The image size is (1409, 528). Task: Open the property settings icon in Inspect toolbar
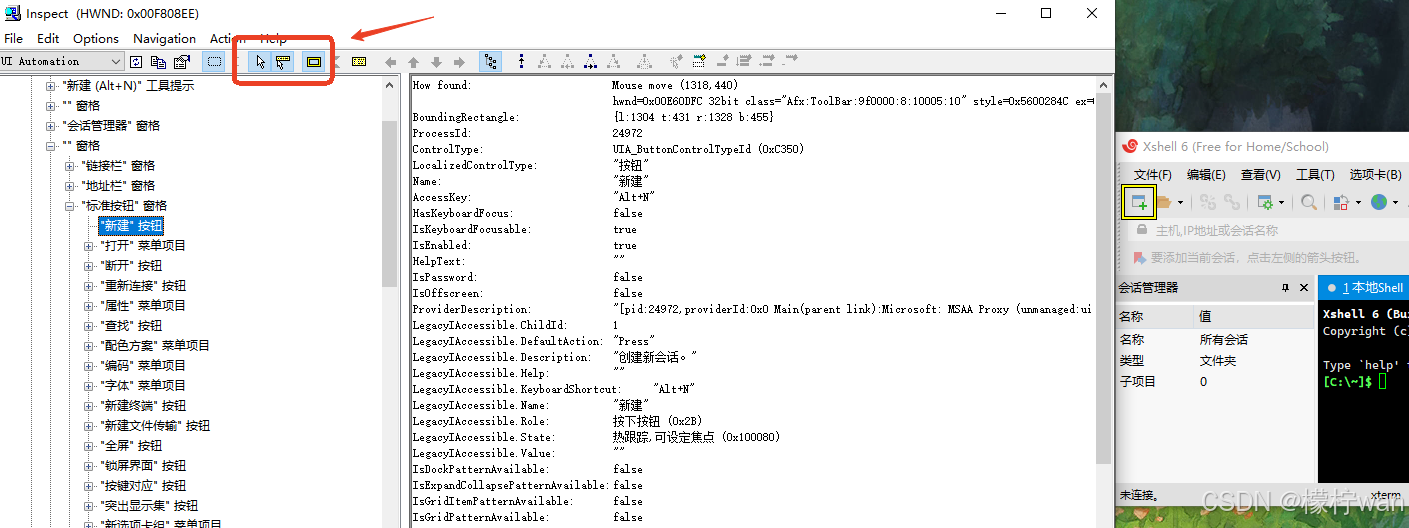[x=182, y=62]
